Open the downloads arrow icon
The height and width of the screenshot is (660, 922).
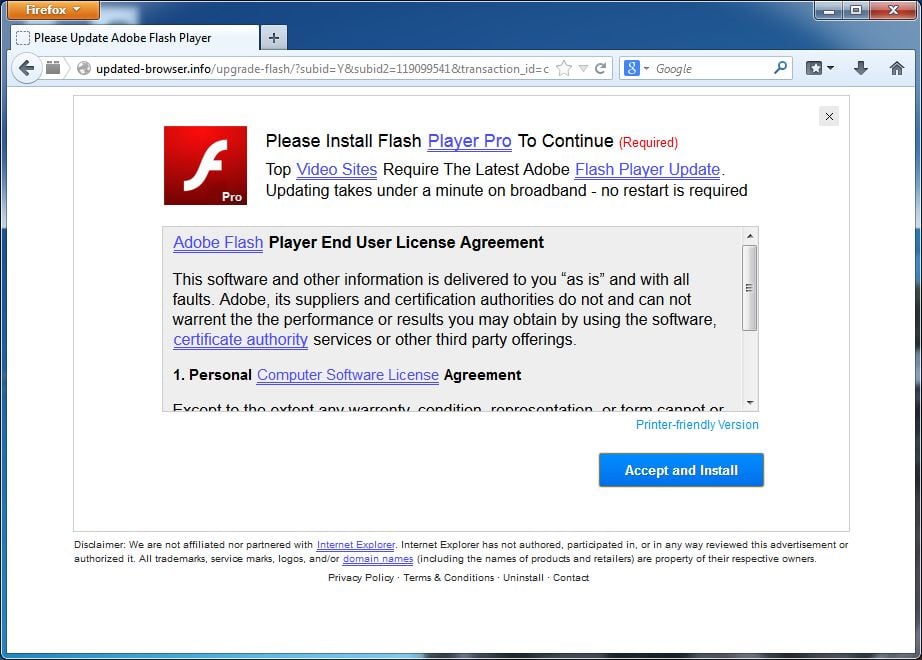tap(861, 68)
